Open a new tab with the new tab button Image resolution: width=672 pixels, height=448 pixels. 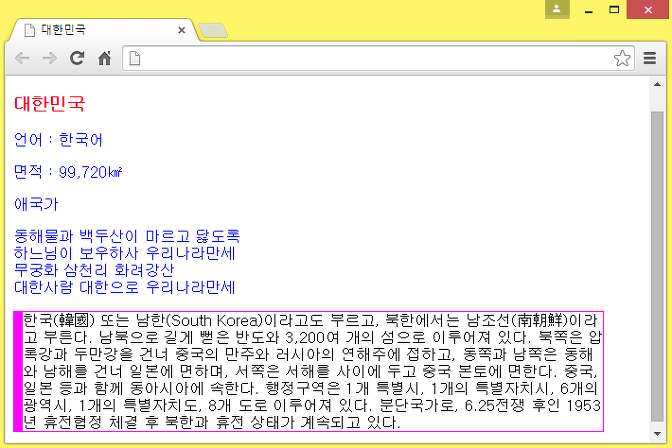[213, 31]
